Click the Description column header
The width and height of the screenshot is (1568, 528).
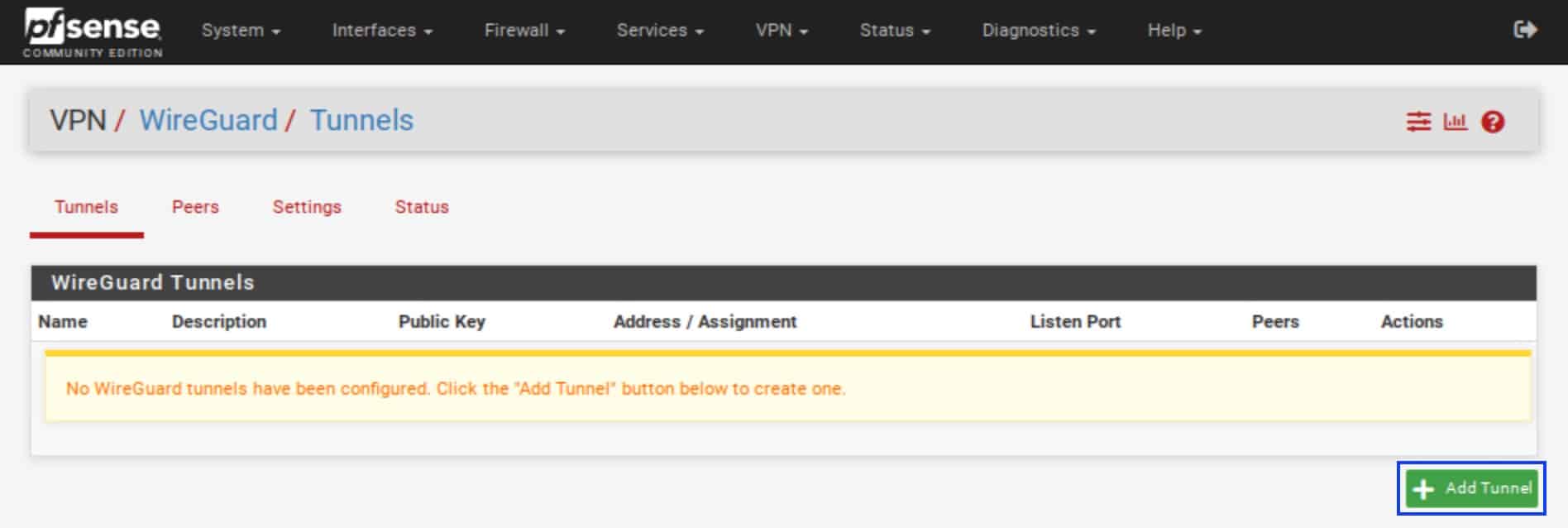[x=219, y=322]
